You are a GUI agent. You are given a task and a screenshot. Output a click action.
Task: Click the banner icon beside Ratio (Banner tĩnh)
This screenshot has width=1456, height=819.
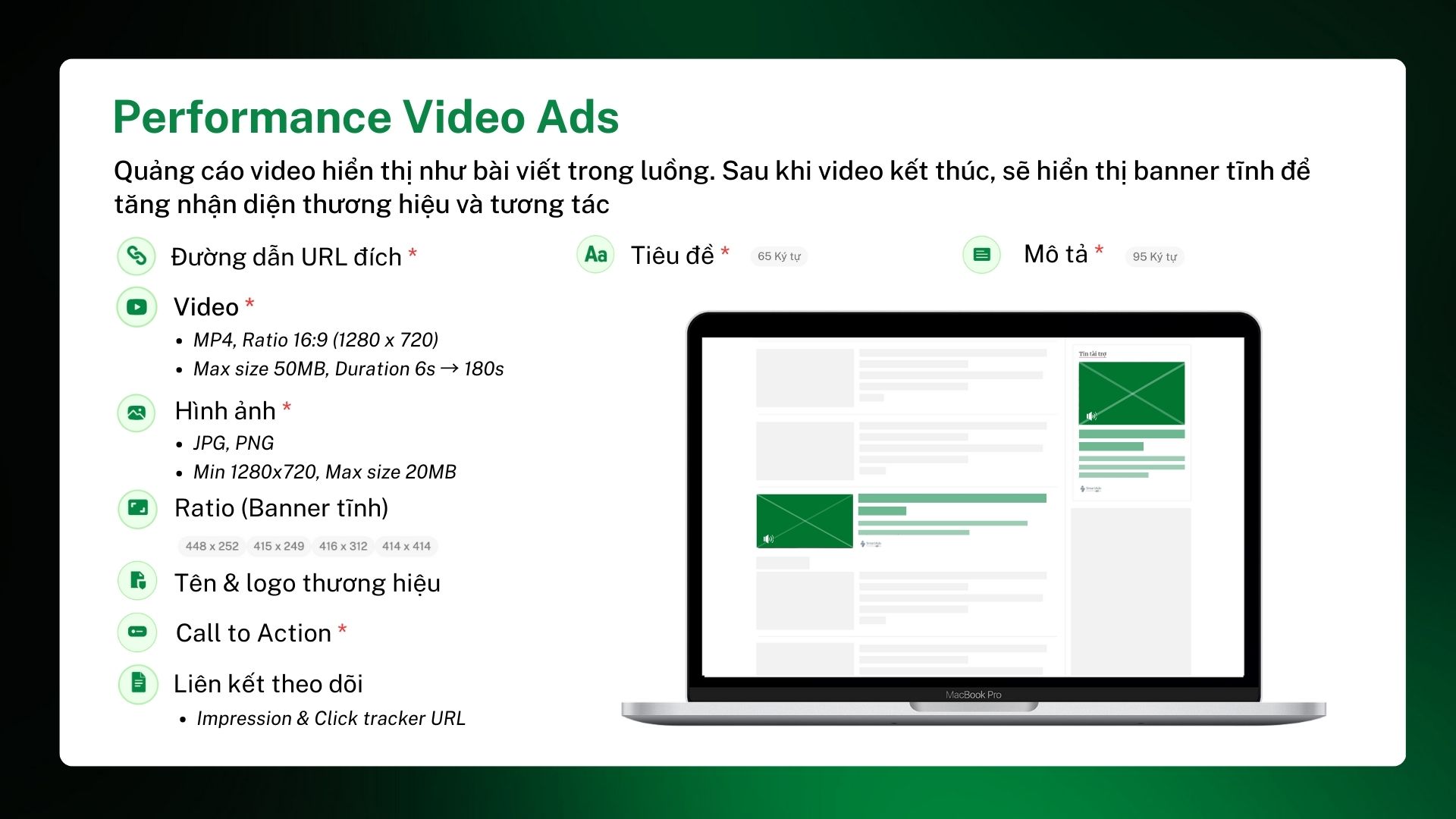click(137, 509)
